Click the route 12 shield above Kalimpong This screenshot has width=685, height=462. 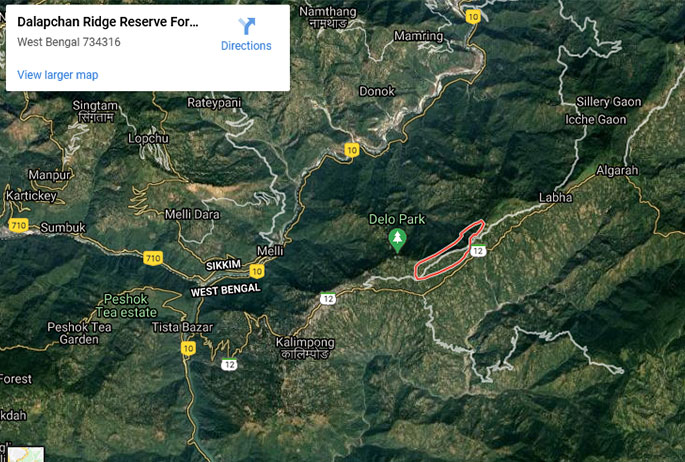click(328, 298)
